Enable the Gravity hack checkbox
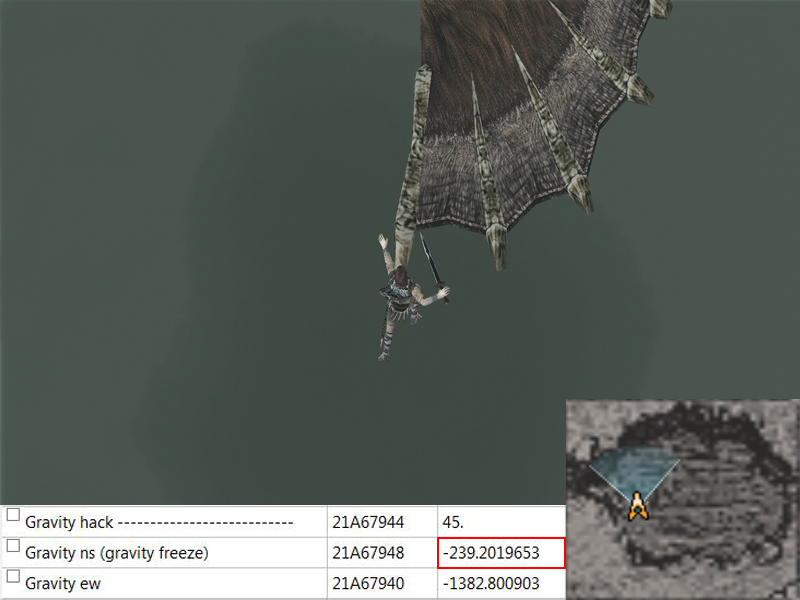 tap(13, 515)
